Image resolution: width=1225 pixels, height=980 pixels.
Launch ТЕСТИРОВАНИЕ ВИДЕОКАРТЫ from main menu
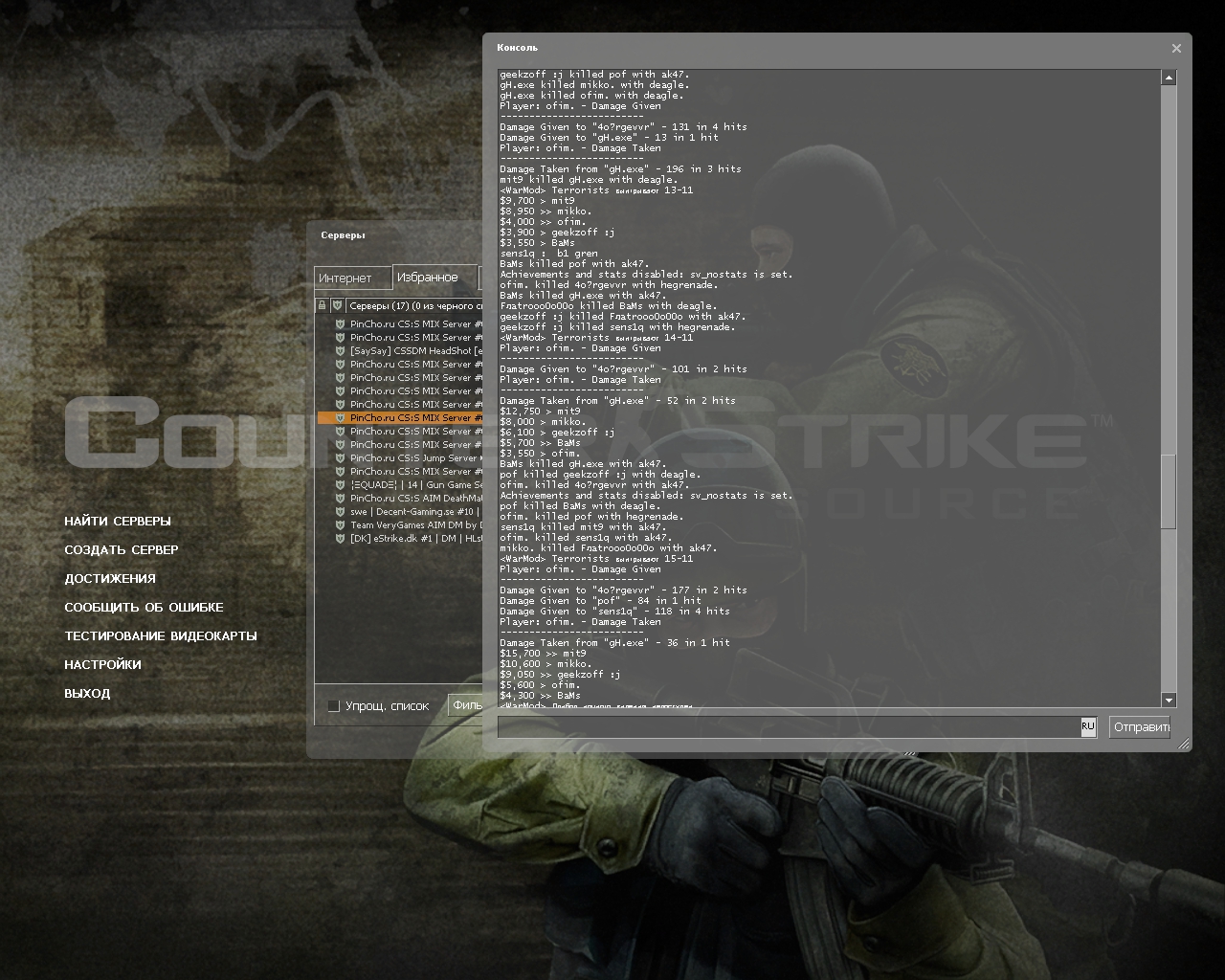[x=161, y=636]
